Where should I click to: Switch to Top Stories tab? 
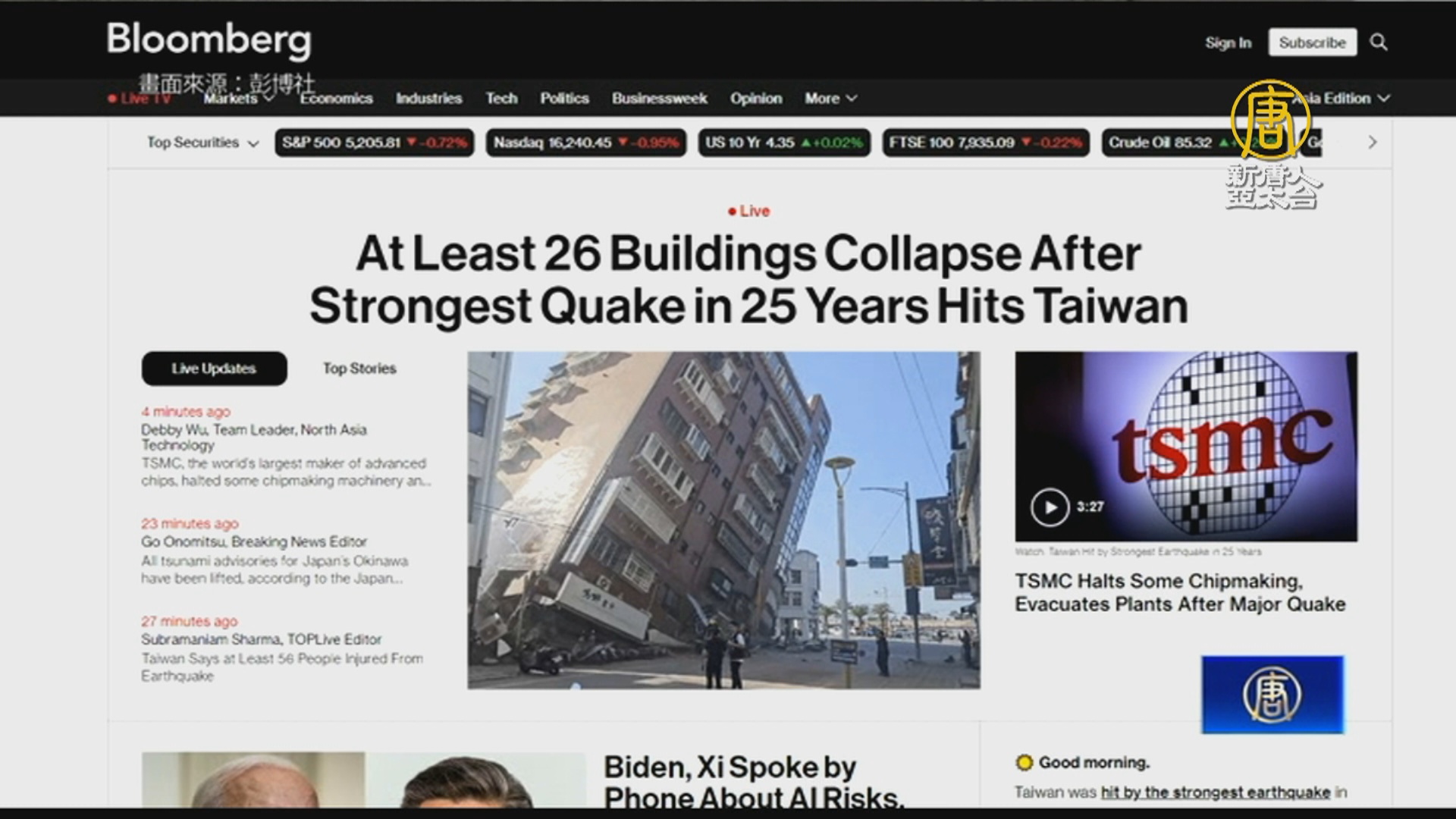point(359,369)
